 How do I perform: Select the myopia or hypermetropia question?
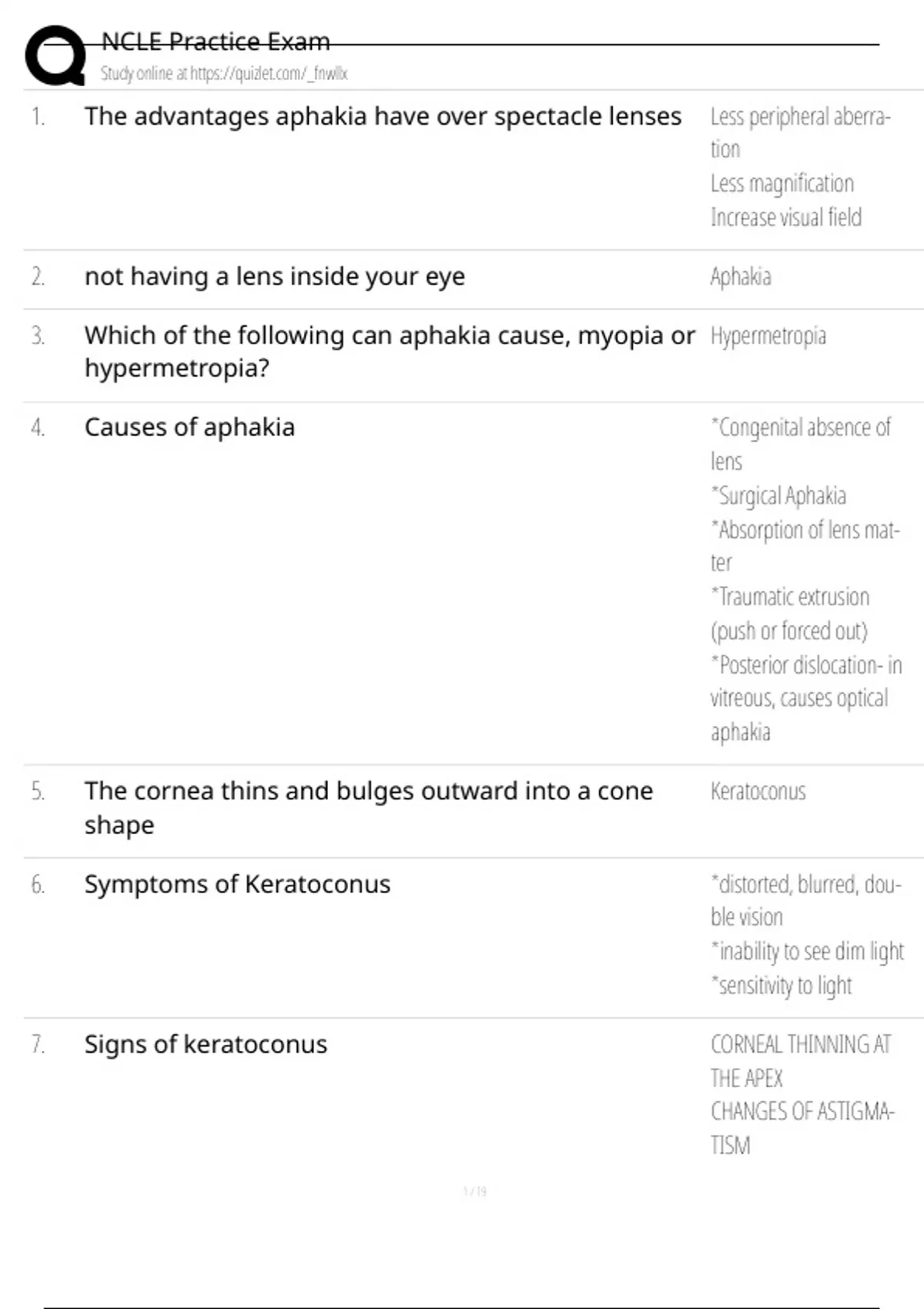pyautogui.click(x=390, y=352)
